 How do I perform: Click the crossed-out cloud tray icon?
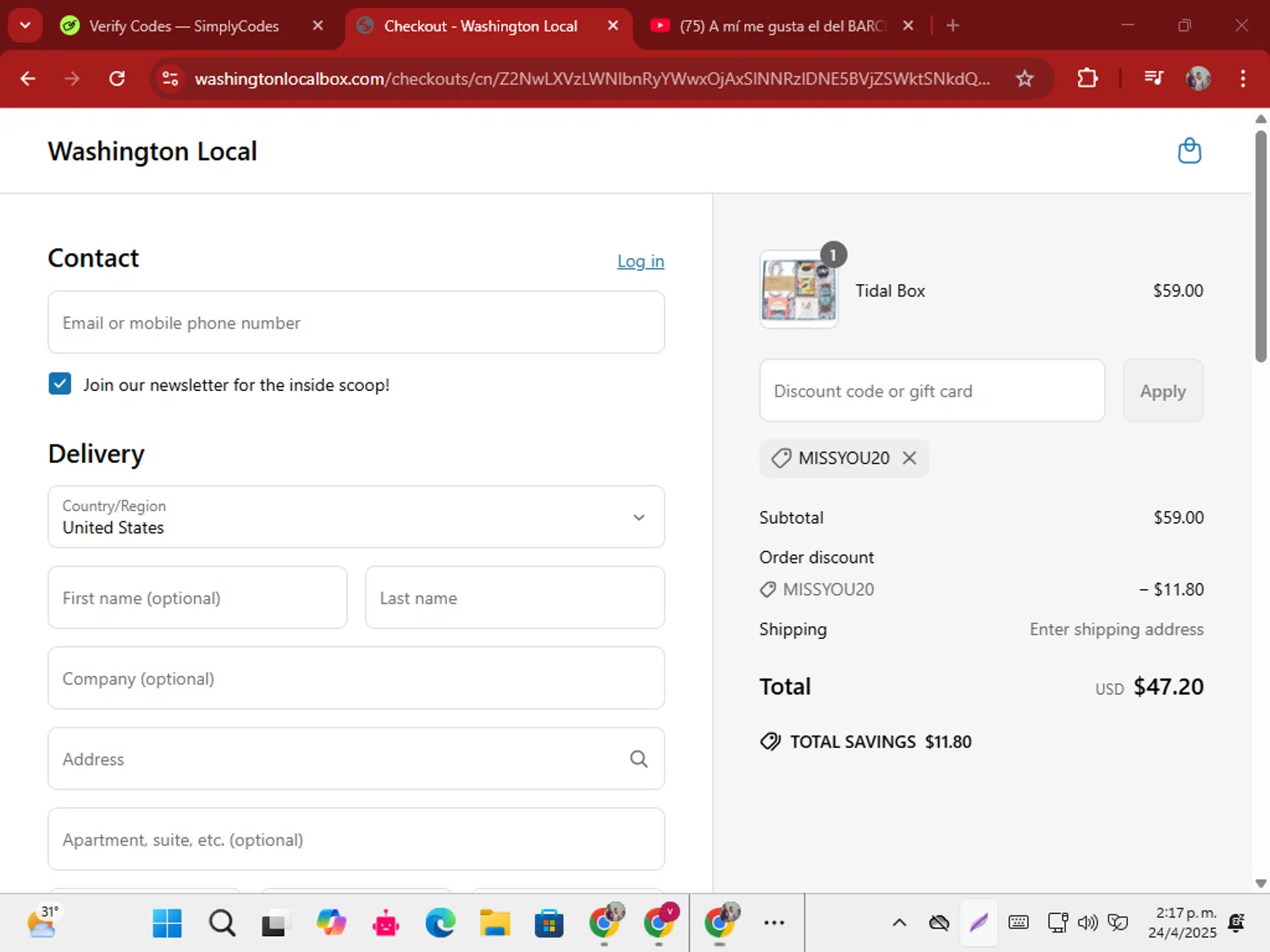click(939, 922)
